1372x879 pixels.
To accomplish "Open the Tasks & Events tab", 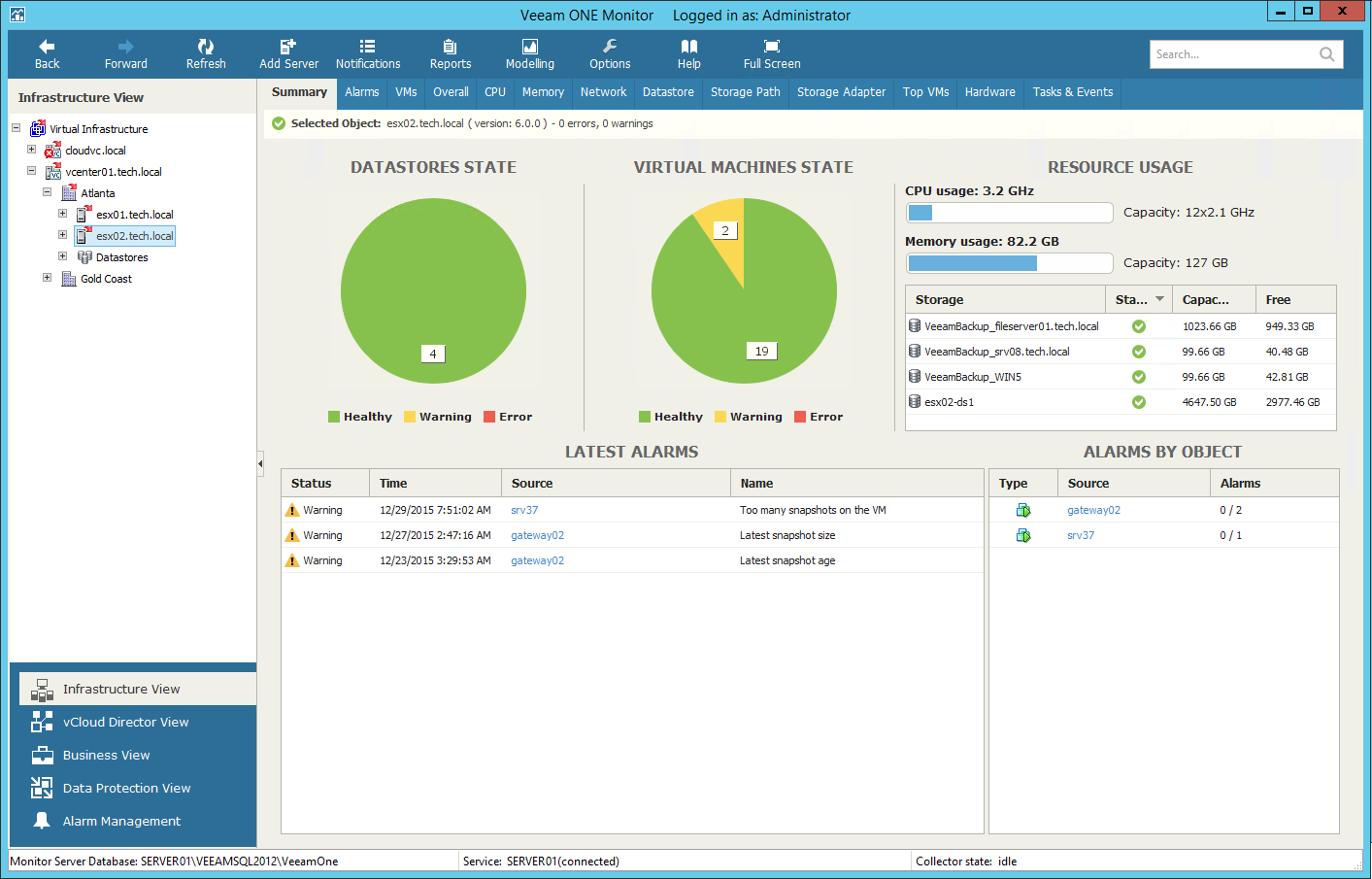I will [1073, 92].
